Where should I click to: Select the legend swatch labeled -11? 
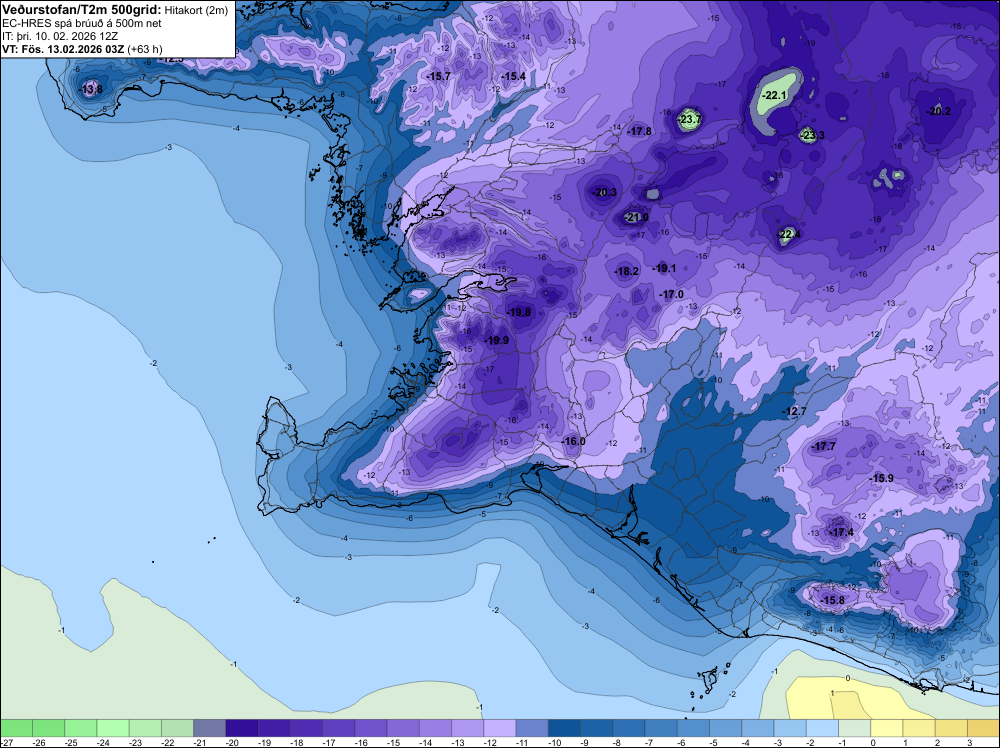tap(532, 728)
